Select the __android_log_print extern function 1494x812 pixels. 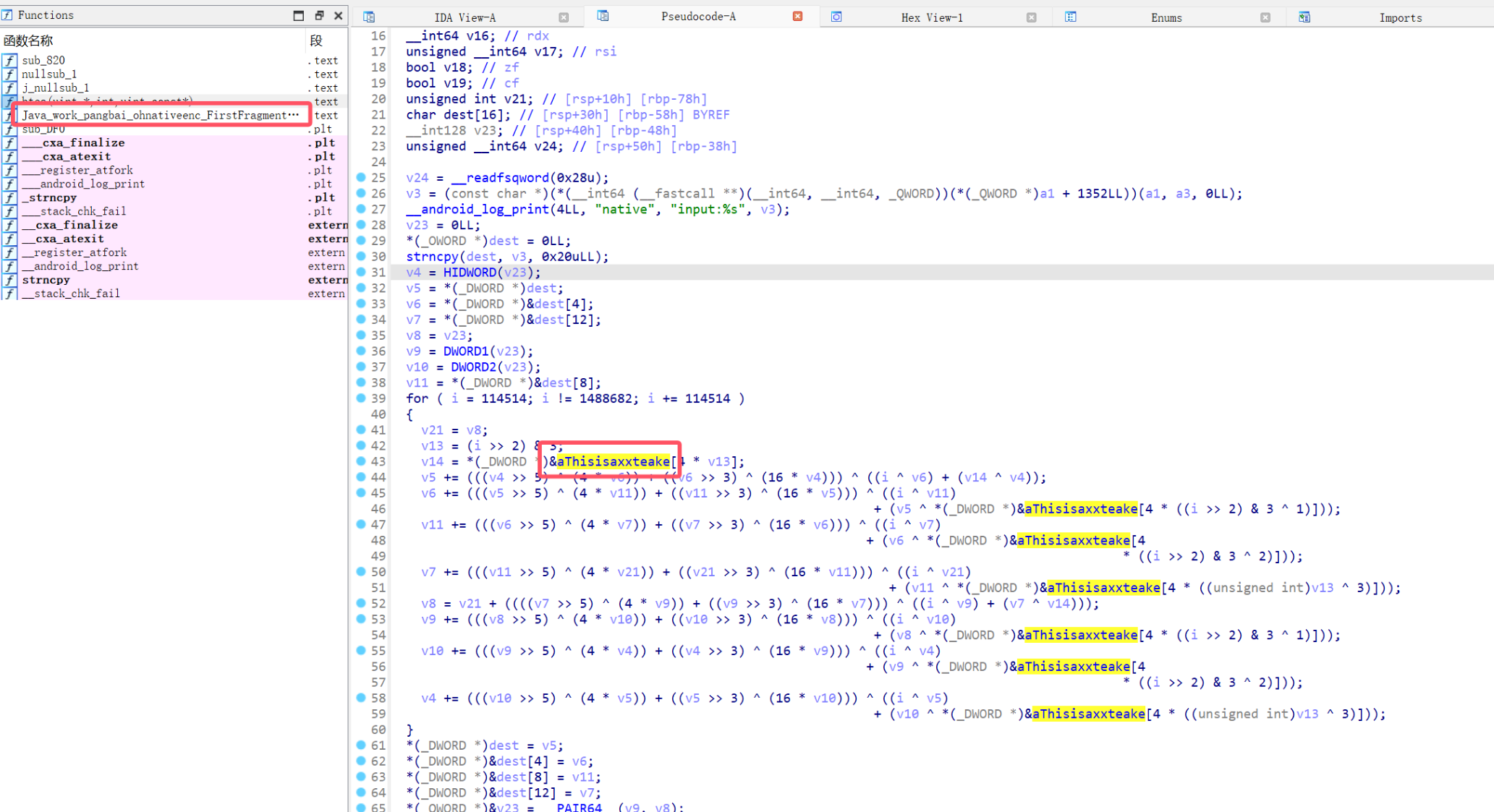point(80,266)
